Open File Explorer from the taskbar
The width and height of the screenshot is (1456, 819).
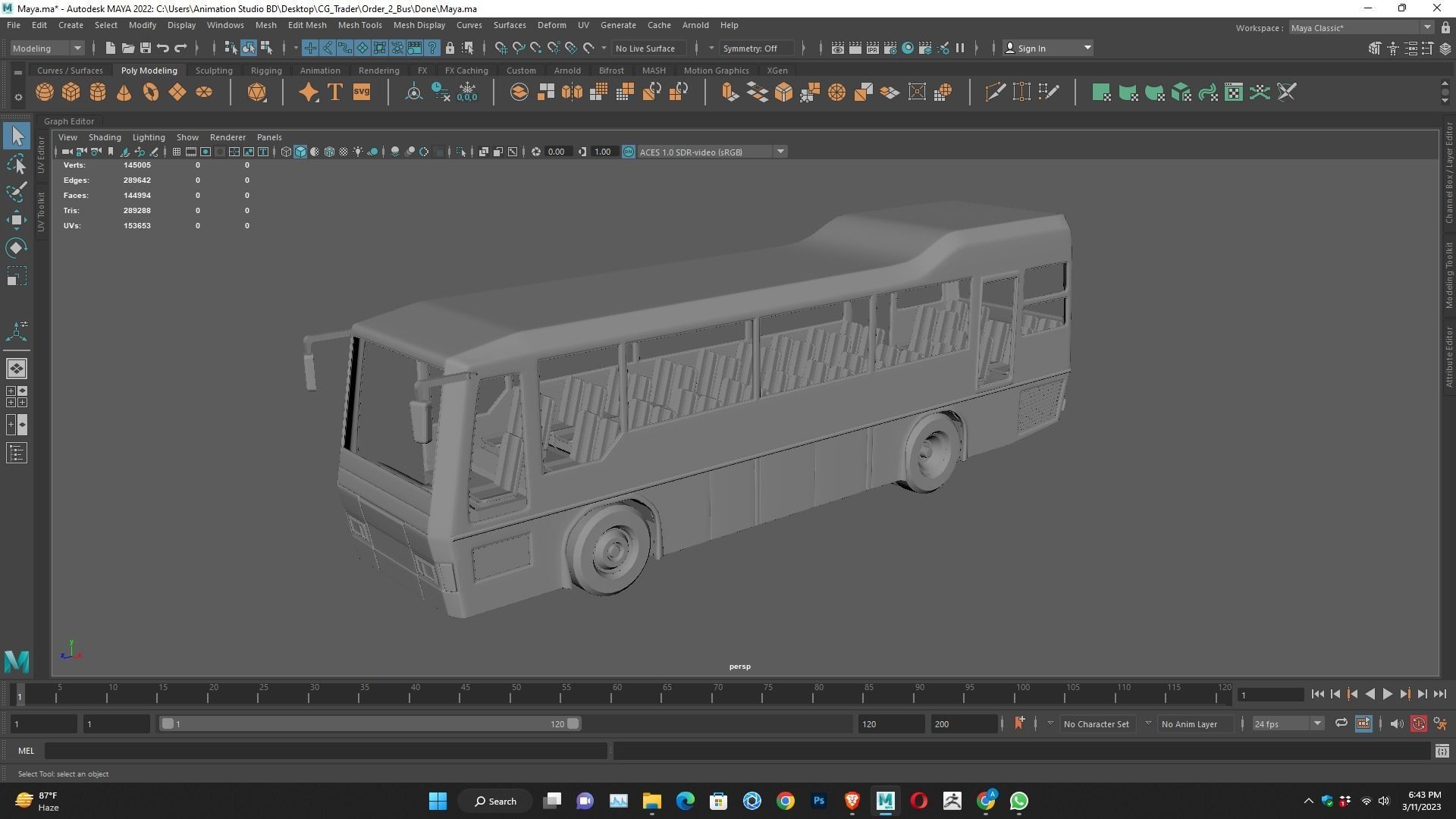click(652, 801)
